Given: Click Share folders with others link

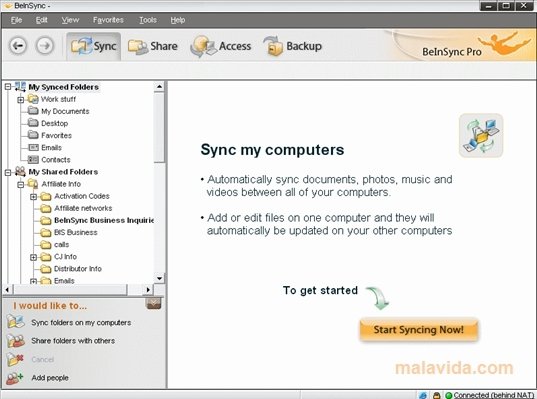Looking at the screenshot, I should coord(73,341).
